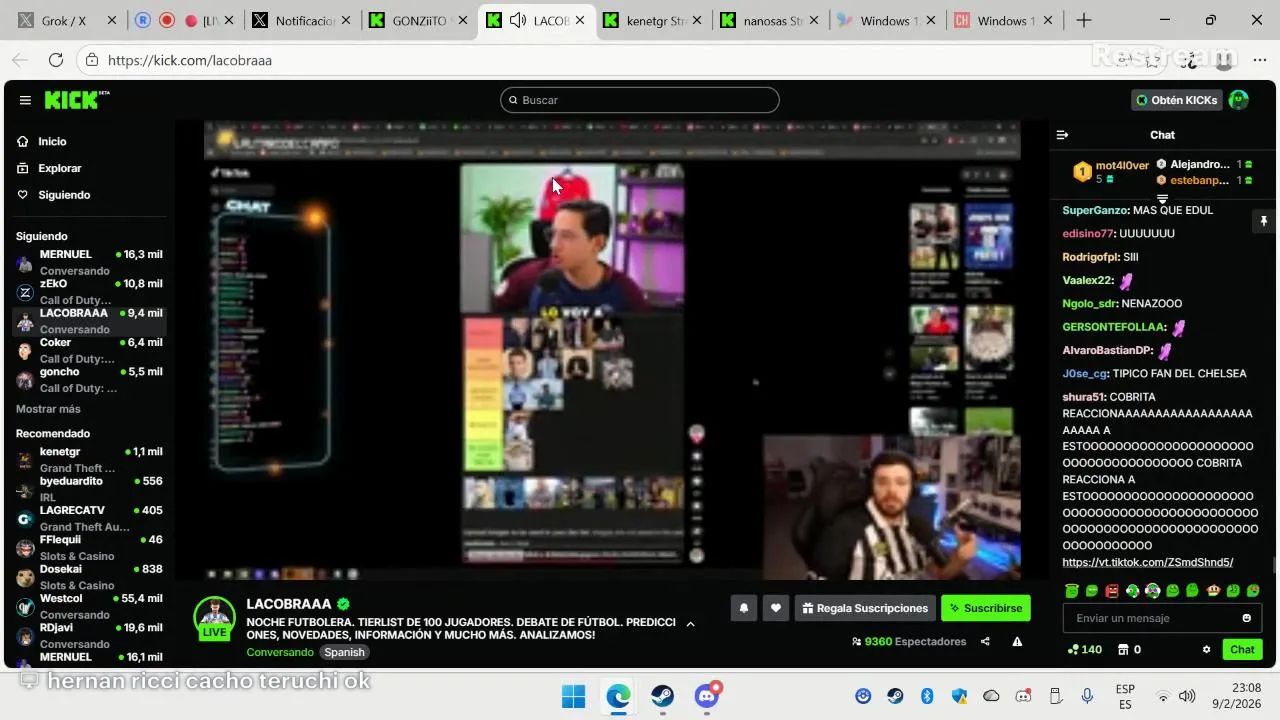Image resolution: width=1280 pixels, height=720 pixels.
Task: Click the pinned message pin icon
Action: point(1263,221)
